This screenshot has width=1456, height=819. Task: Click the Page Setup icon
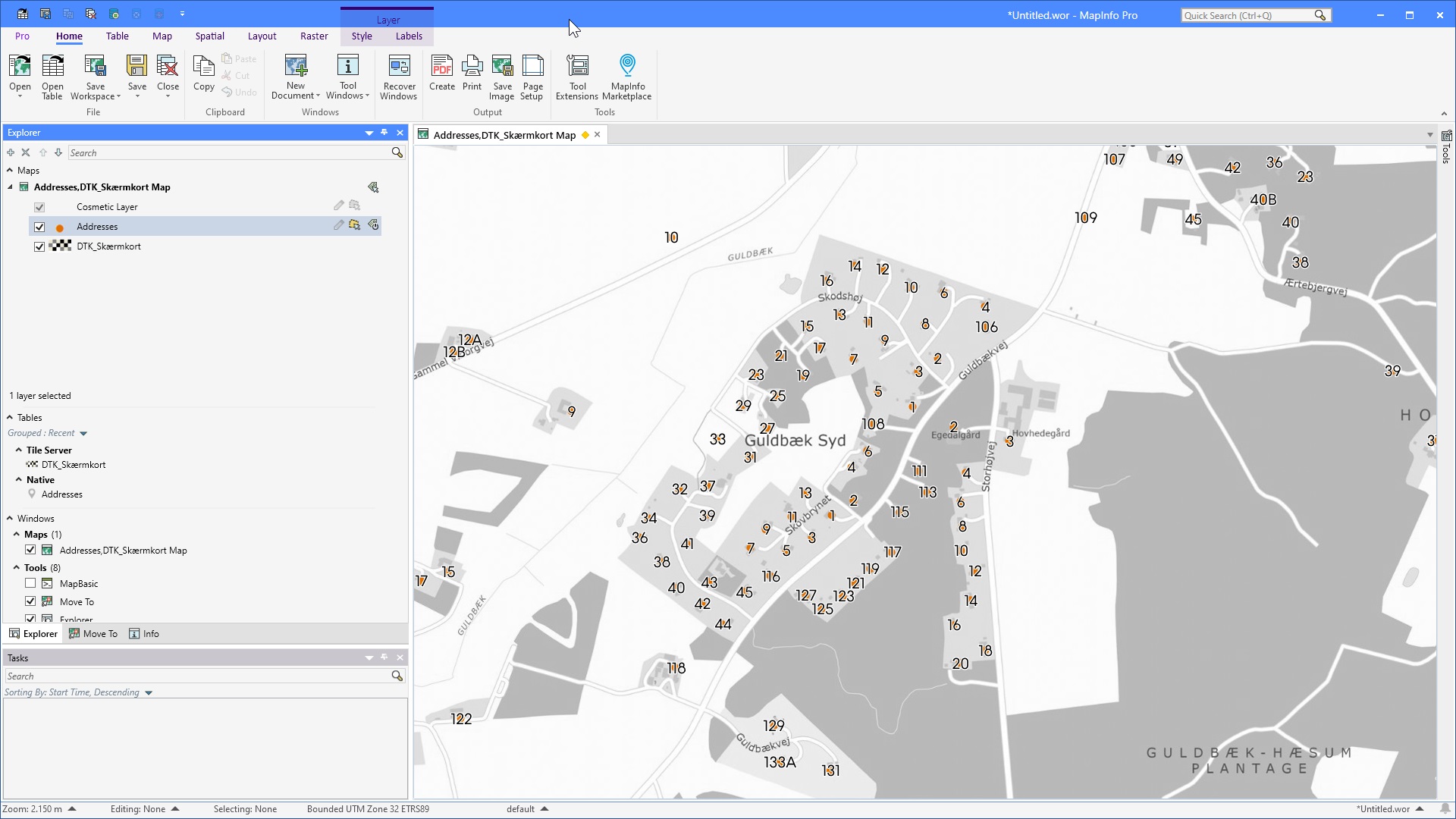point(532,66)
